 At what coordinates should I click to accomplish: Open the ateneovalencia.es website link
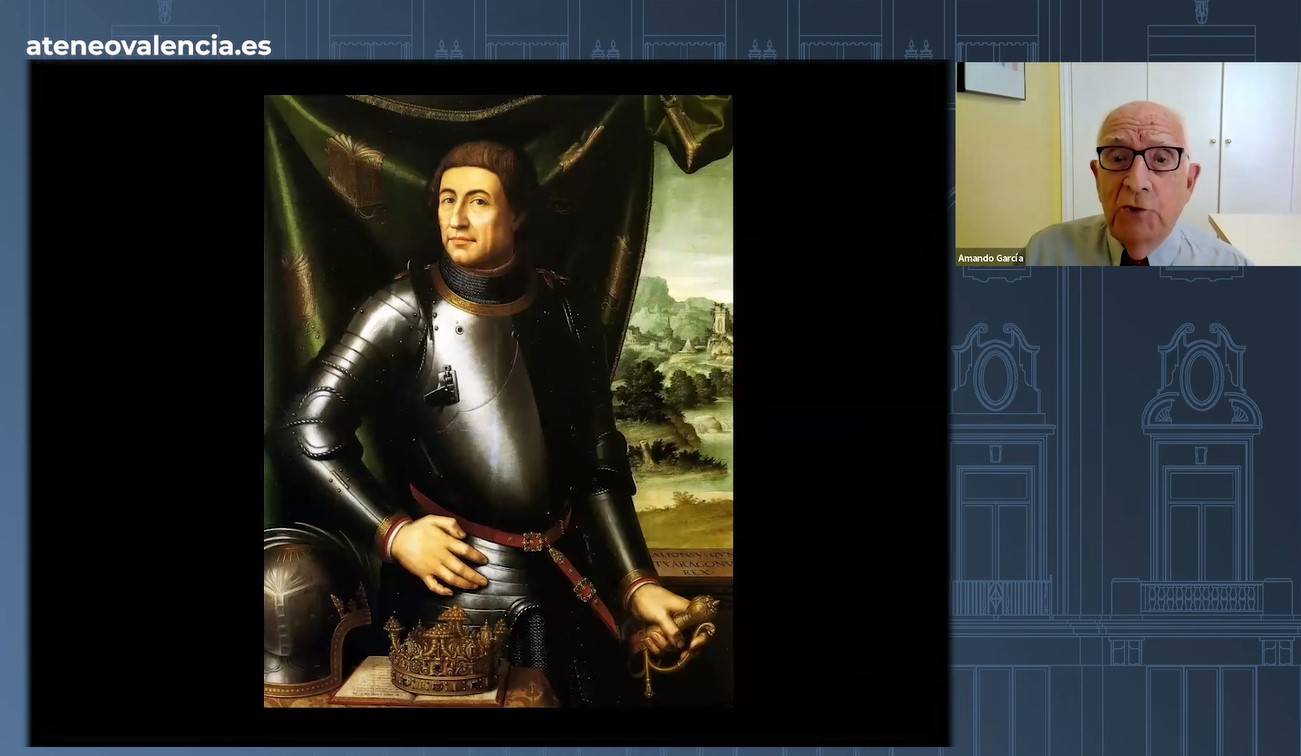pyautogui.click(x=148, y=46)
